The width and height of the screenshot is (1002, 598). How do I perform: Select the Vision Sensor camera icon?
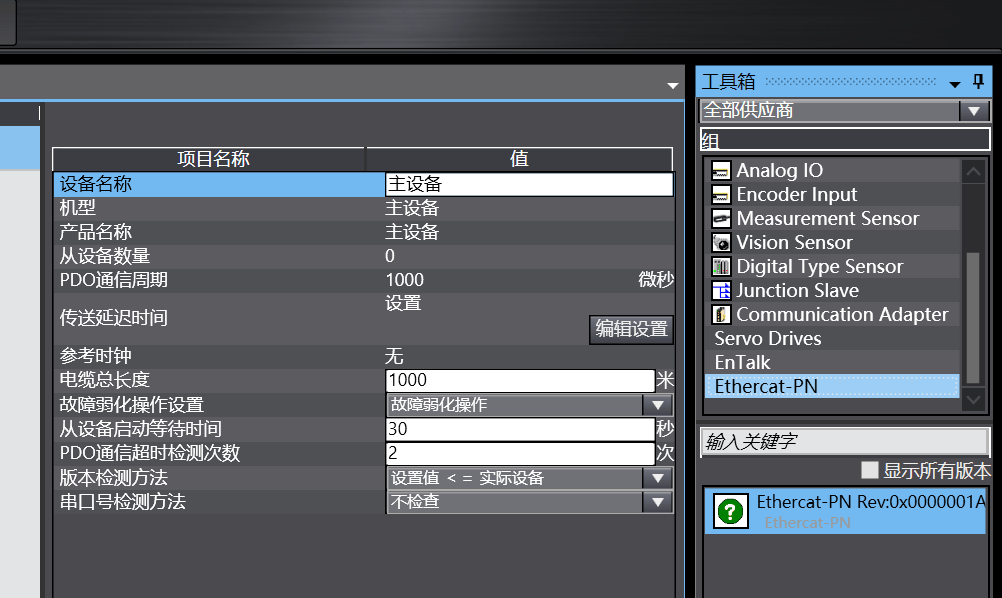click(x=721, y=243)
